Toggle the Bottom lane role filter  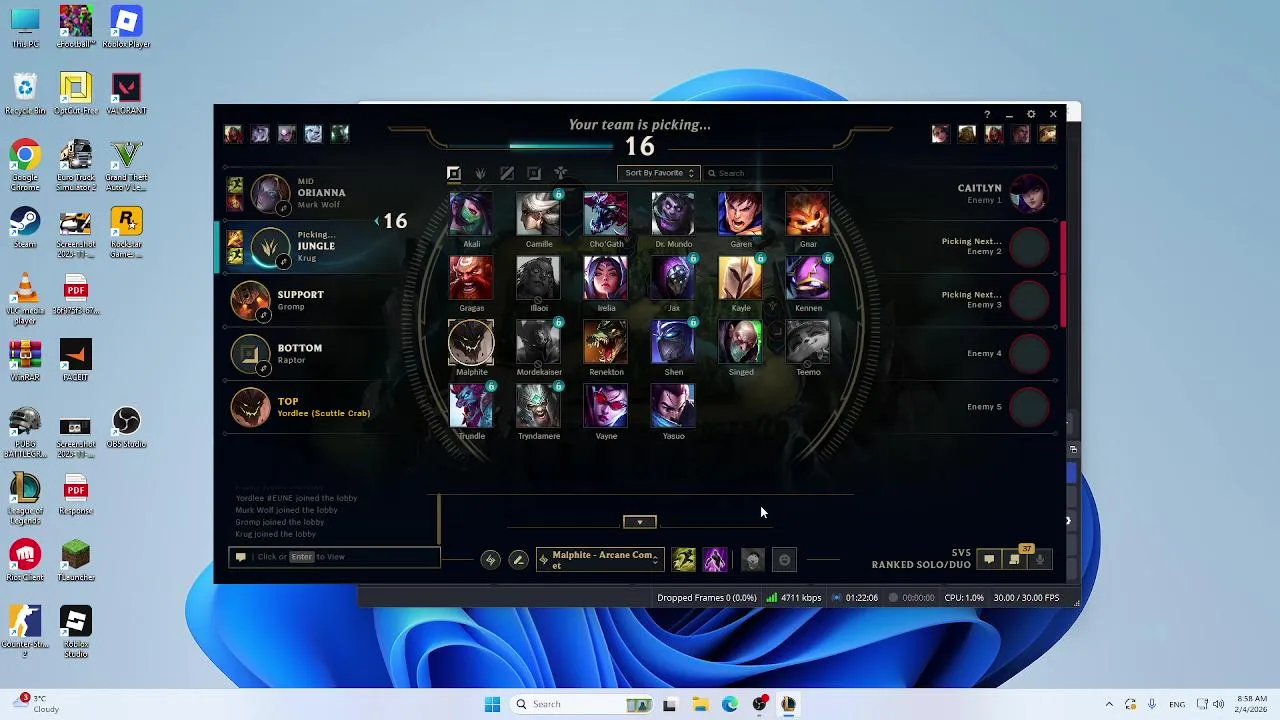tap(534, 173)
